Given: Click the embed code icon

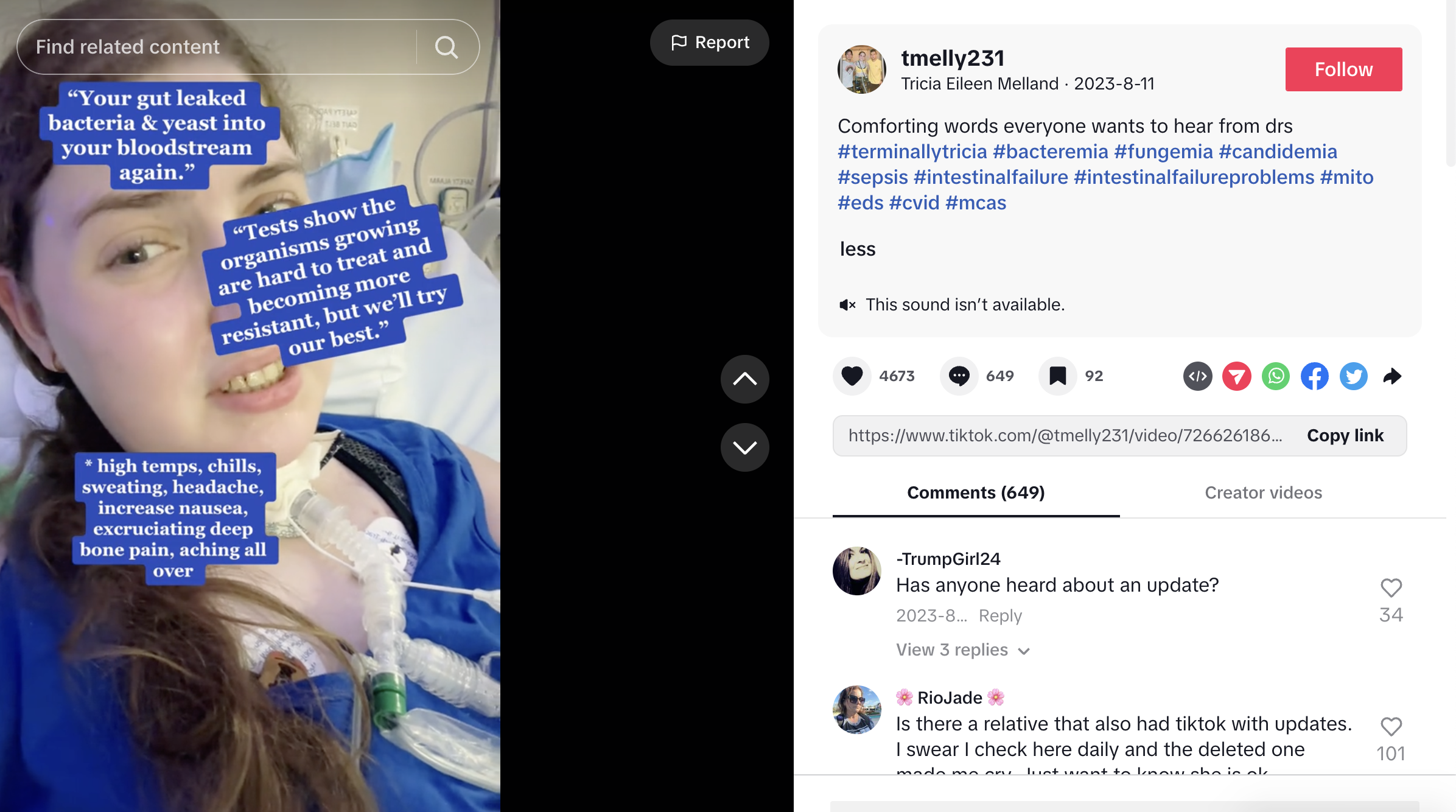Looking at the screenshot, I should [x=1198, y=376].
